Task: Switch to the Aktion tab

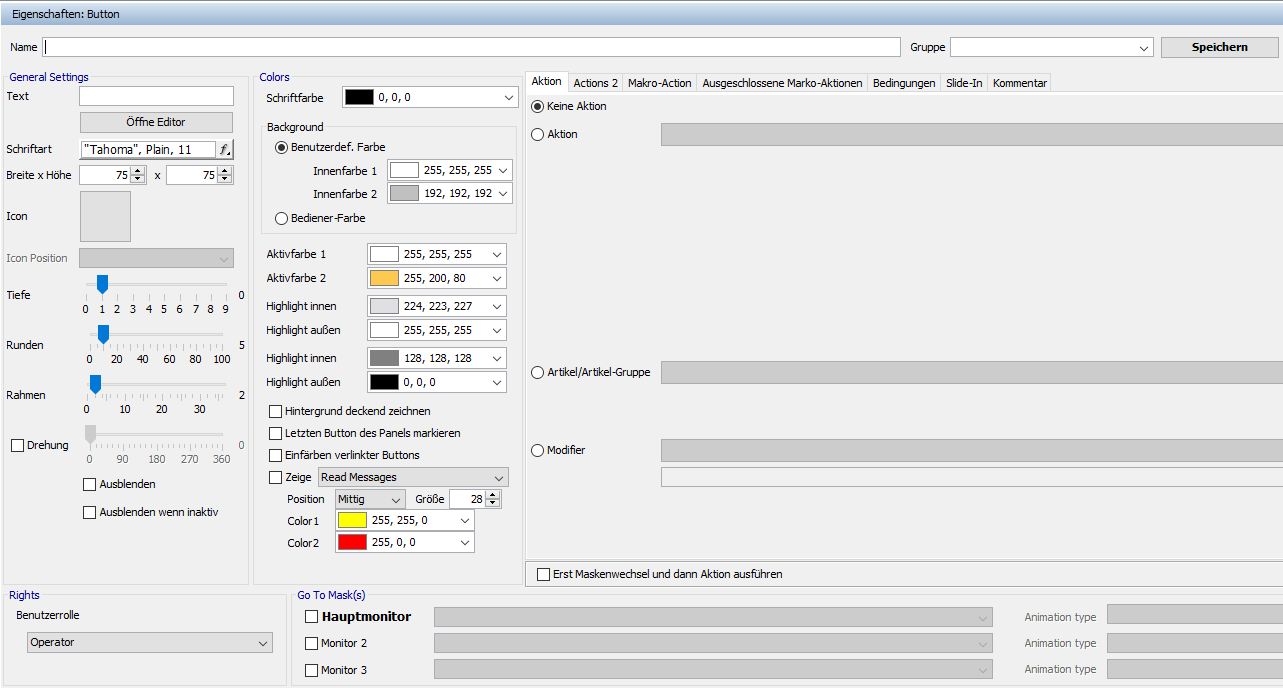Action: tap(547, 81)
